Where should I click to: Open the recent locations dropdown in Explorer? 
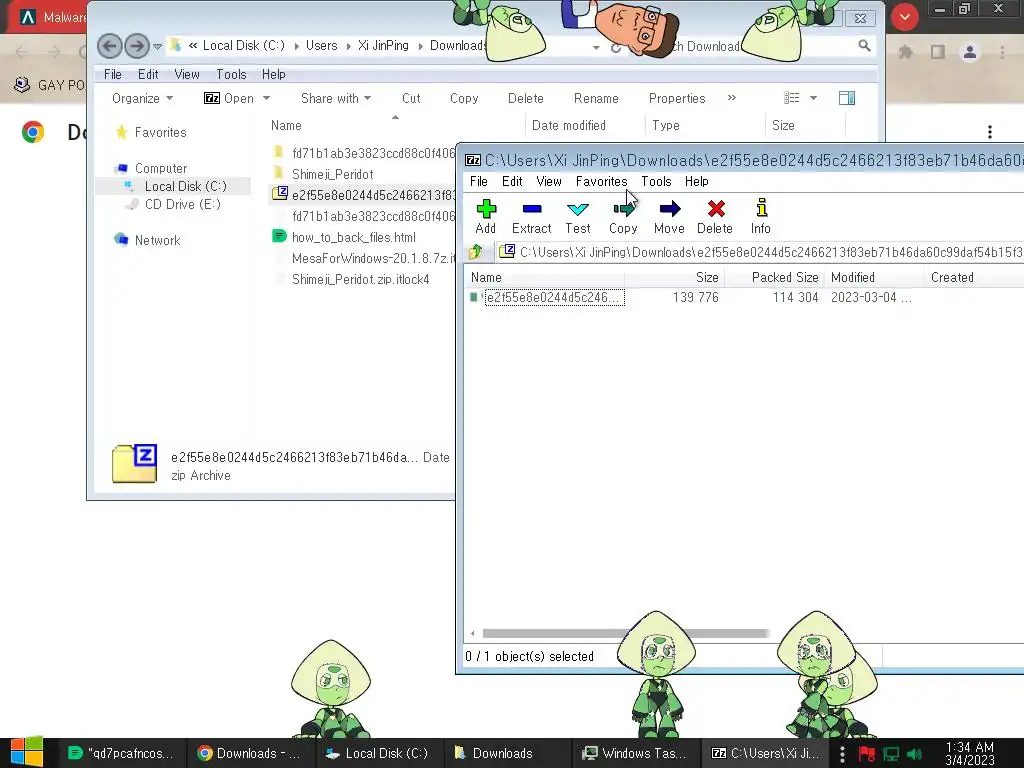157,46
